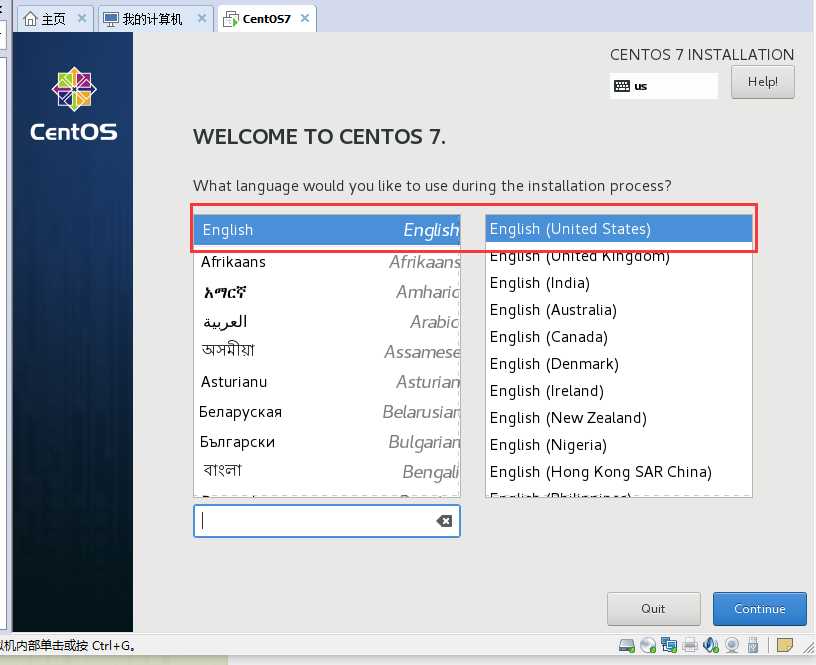816x665 pixels.
Task: Select Afrikaans in the language list
Action: pos(327,262)
